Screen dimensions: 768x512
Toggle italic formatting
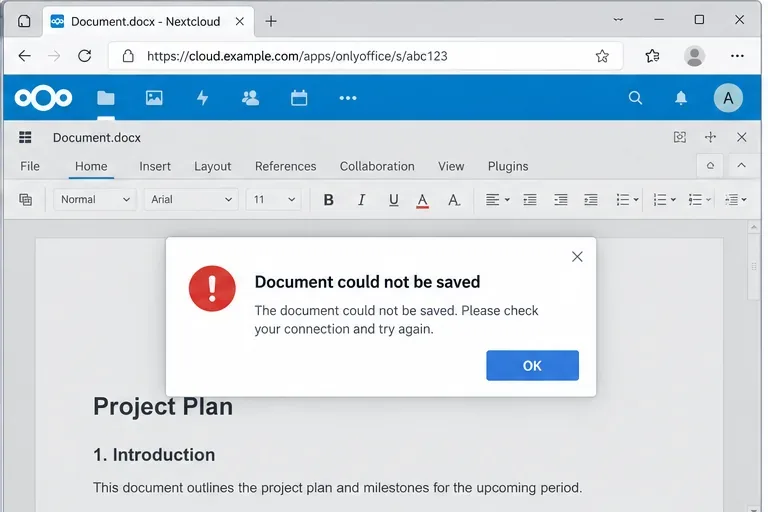point(361,199)
